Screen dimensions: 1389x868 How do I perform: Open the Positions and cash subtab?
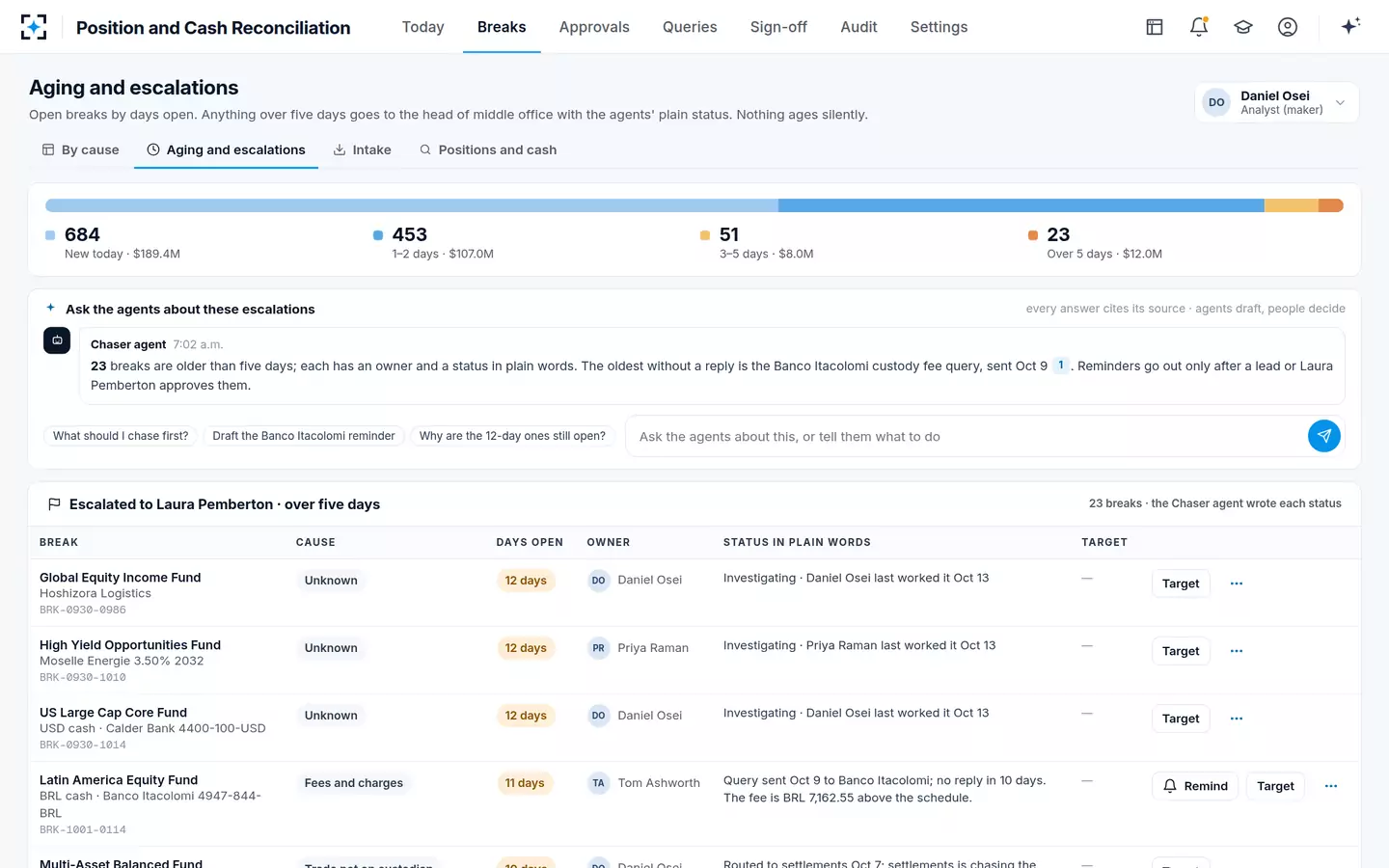(x=488, y=149)
